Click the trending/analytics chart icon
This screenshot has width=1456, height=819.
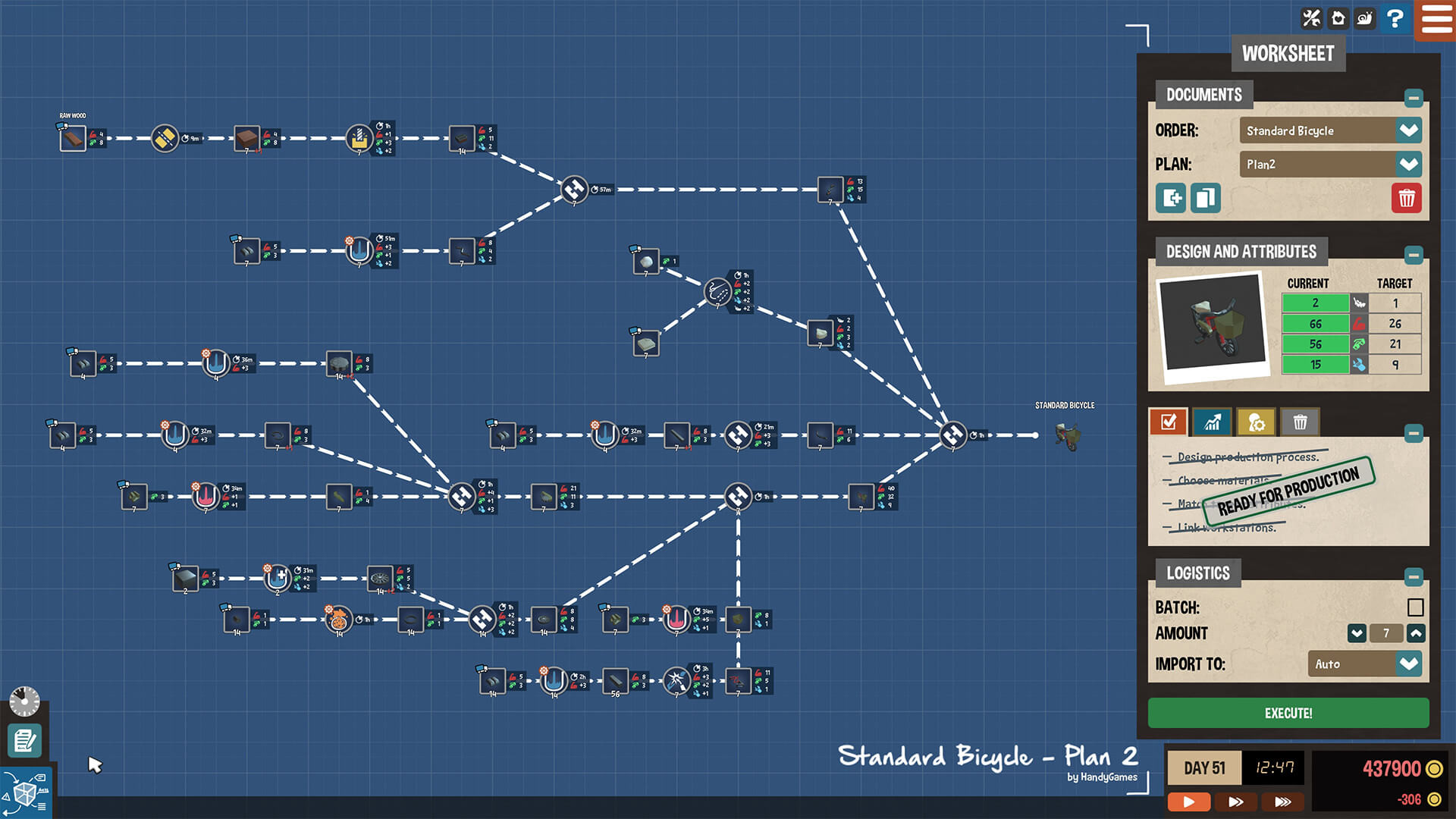coord(1213,422)
